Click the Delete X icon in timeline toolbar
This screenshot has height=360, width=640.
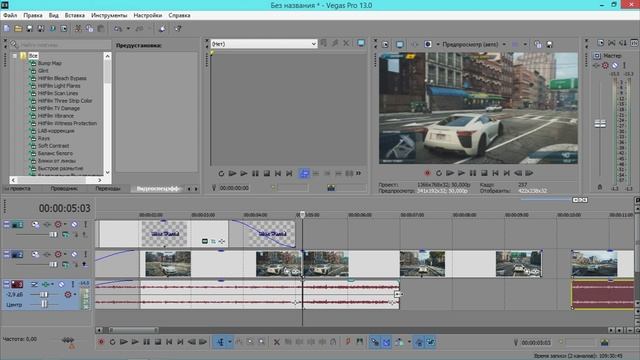point(276,342)
